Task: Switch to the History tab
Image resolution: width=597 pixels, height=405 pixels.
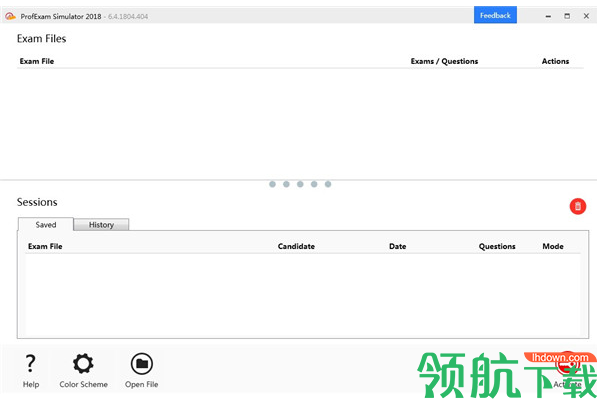Action: [x=101, y=225]
